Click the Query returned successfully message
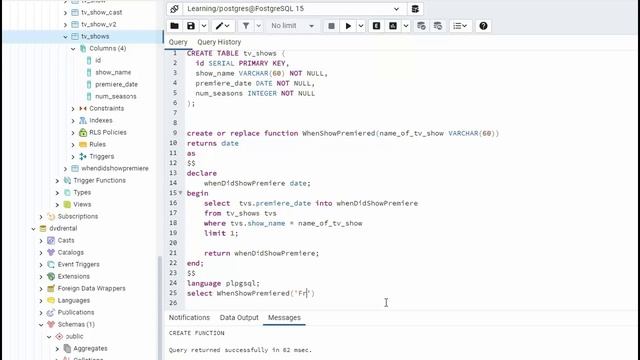640x360 pixels. [x=240, y=350]
